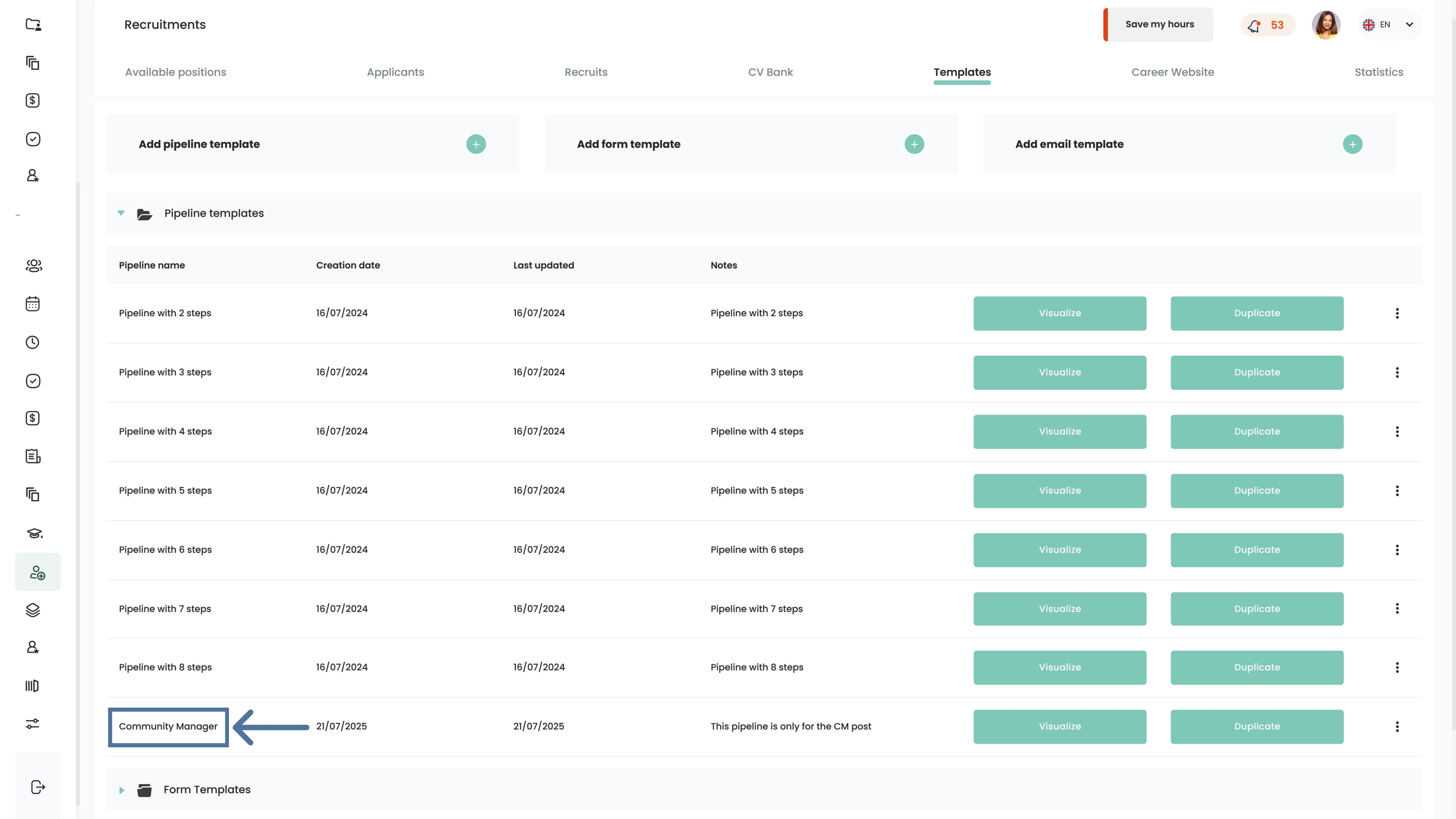Open the graduation cap training icon
Screen dimensions: 1456x819
(34, 533)
